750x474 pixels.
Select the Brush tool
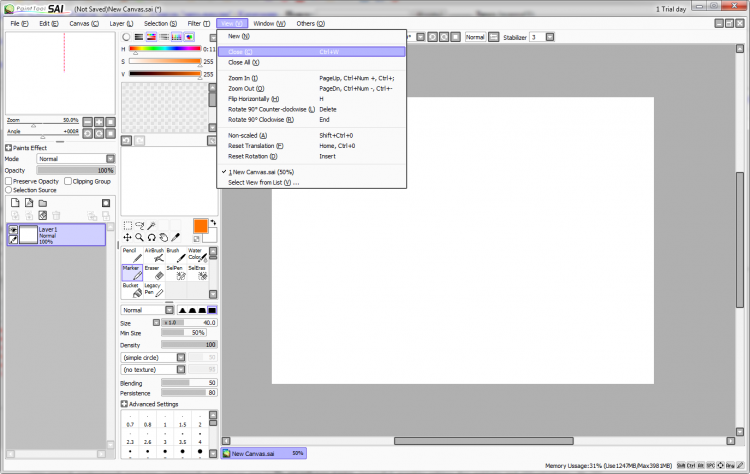coord(176,255)
